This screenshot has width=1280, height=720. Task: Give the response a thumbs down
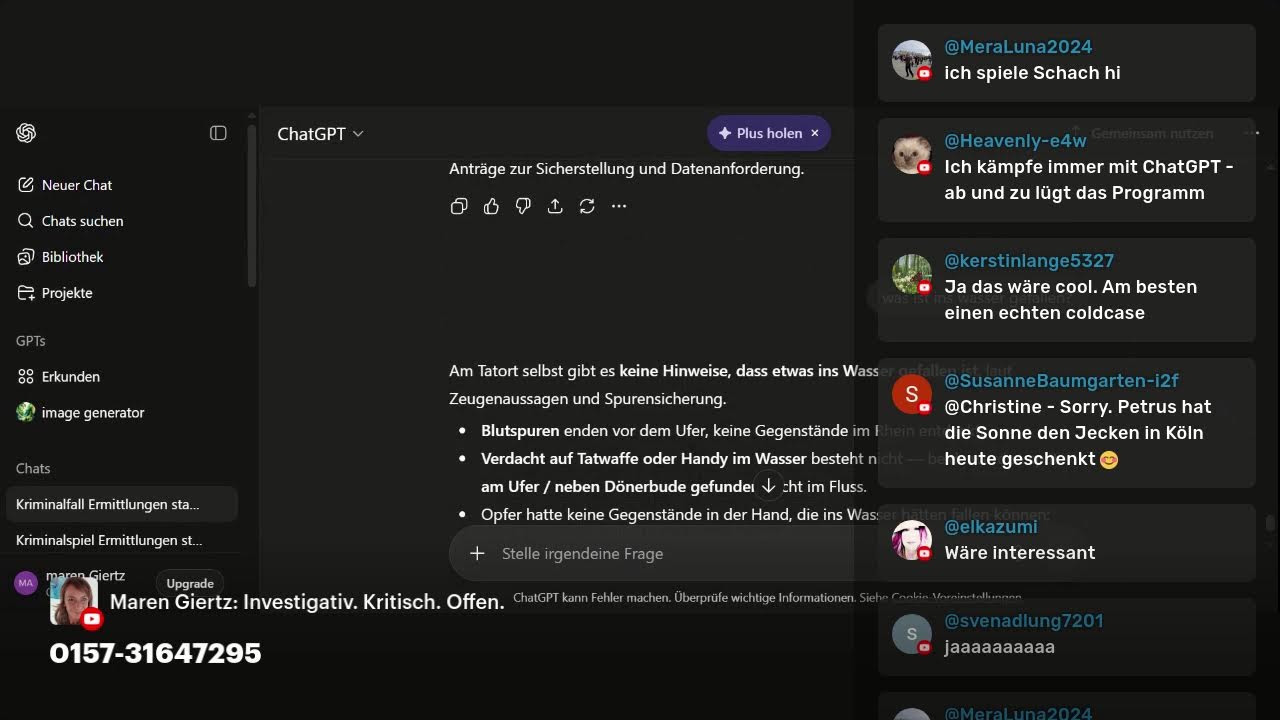[523, 206]
